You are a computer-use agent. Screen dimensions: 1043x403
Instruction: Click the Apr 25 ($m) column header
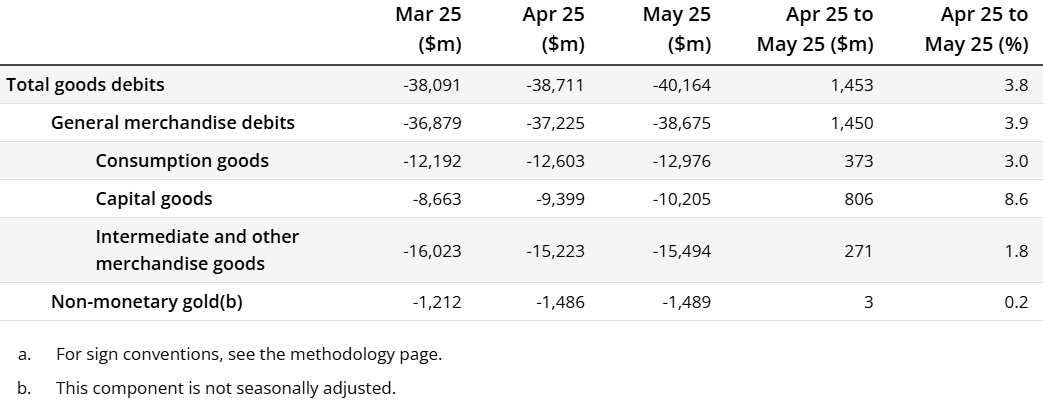point(553,29)
